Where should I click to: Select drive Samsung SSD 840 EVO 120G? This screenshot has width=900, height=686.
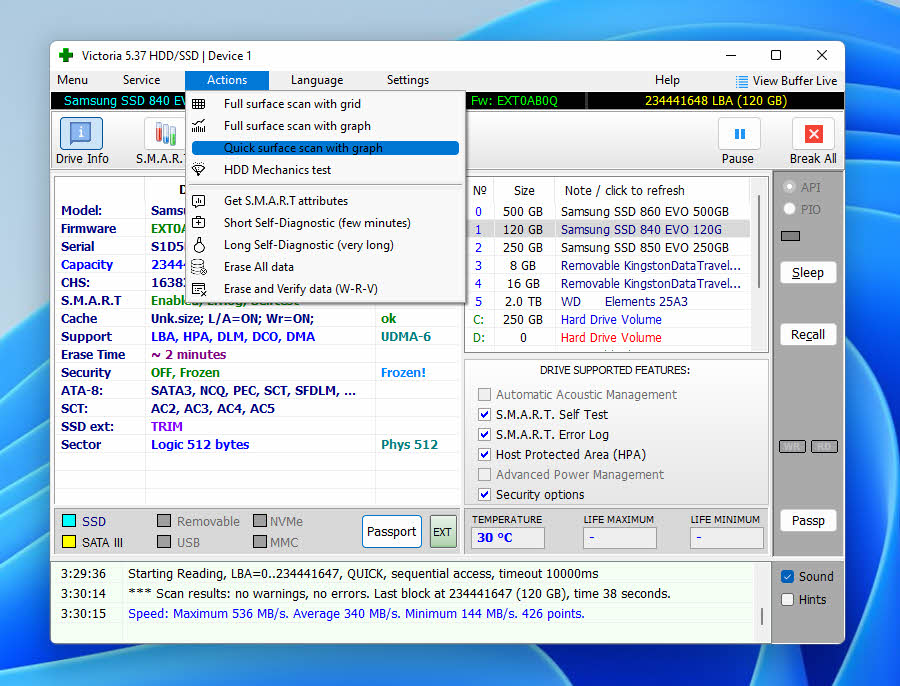610,230
